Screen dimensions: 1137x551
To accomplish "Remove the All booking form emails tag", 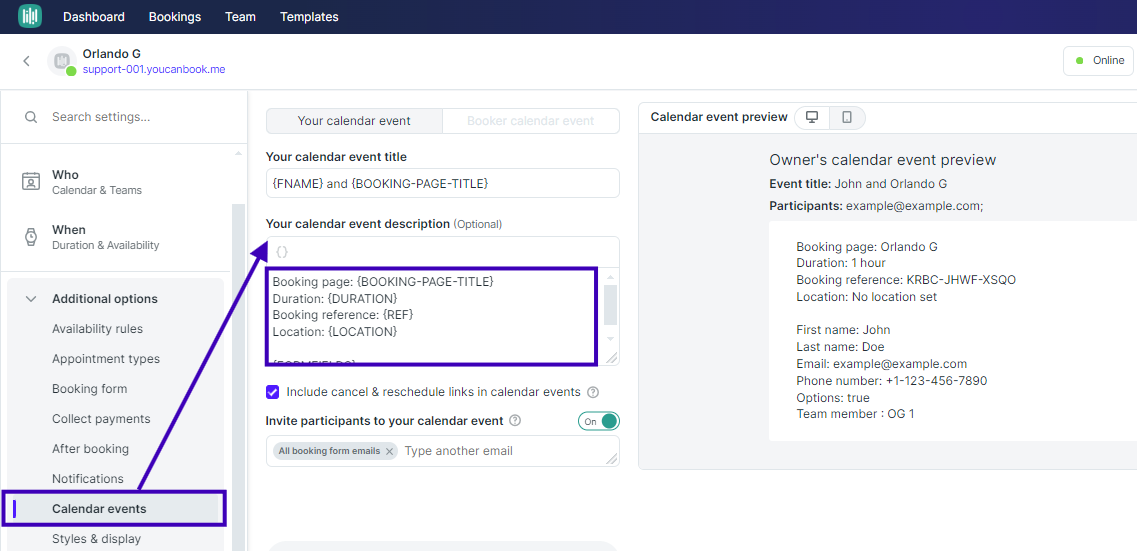I will pyautogui.click(x=389, y=451).
